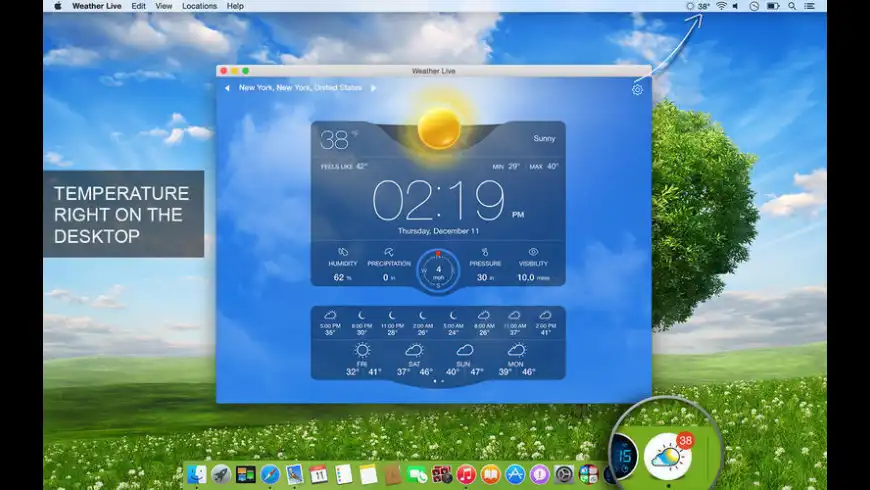This screenshot has height=490, width=870.
Task: Click the date Thursday, December 11
Action: [x=438, y=231]
